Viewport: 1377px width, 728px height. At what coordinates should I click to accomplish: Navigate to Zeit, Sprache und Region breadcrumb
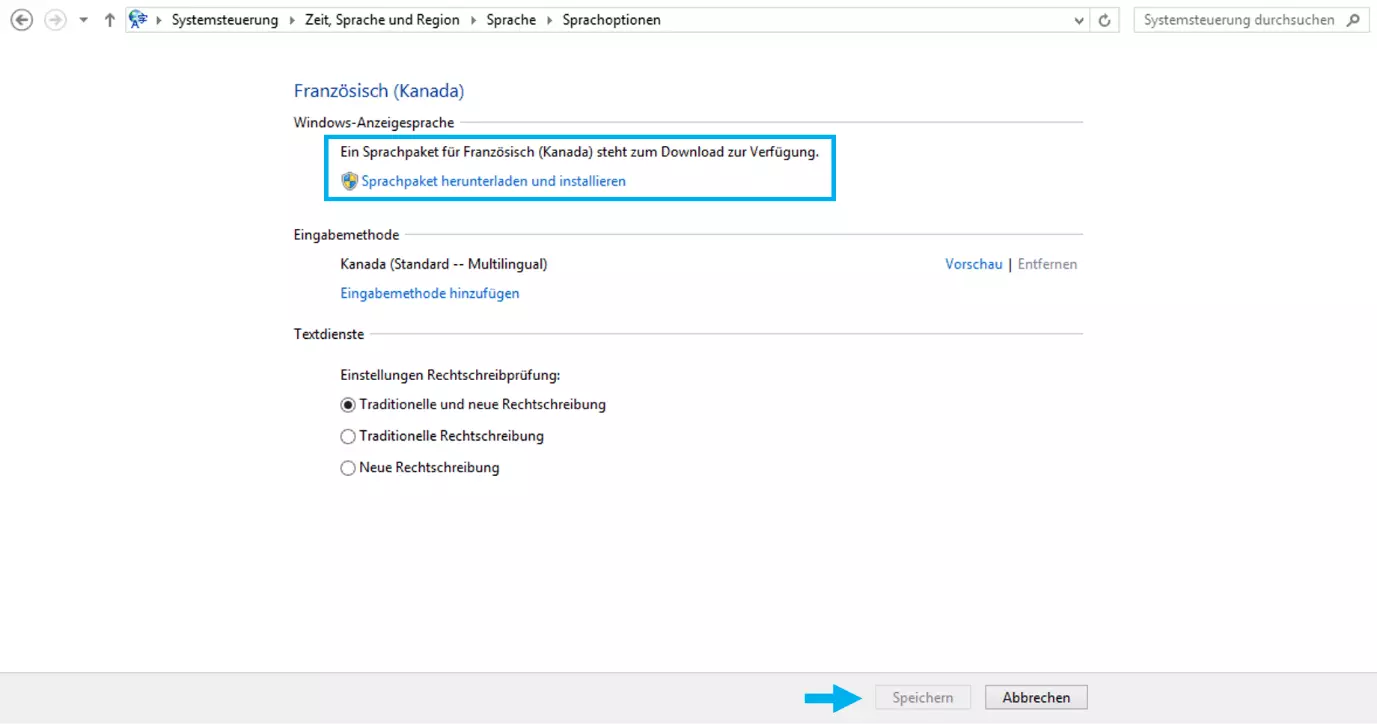pos(382,20)
